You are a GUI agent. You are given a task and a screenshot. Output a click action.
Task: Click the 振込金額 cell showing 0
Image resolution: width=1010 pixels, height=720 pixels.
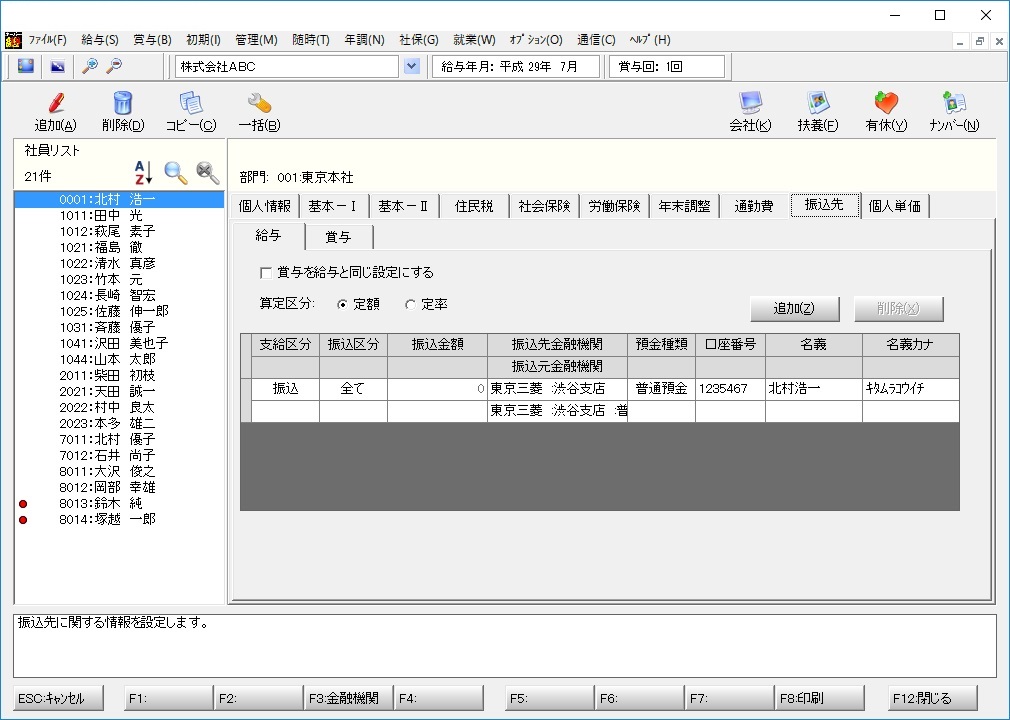tap(437, 389)
